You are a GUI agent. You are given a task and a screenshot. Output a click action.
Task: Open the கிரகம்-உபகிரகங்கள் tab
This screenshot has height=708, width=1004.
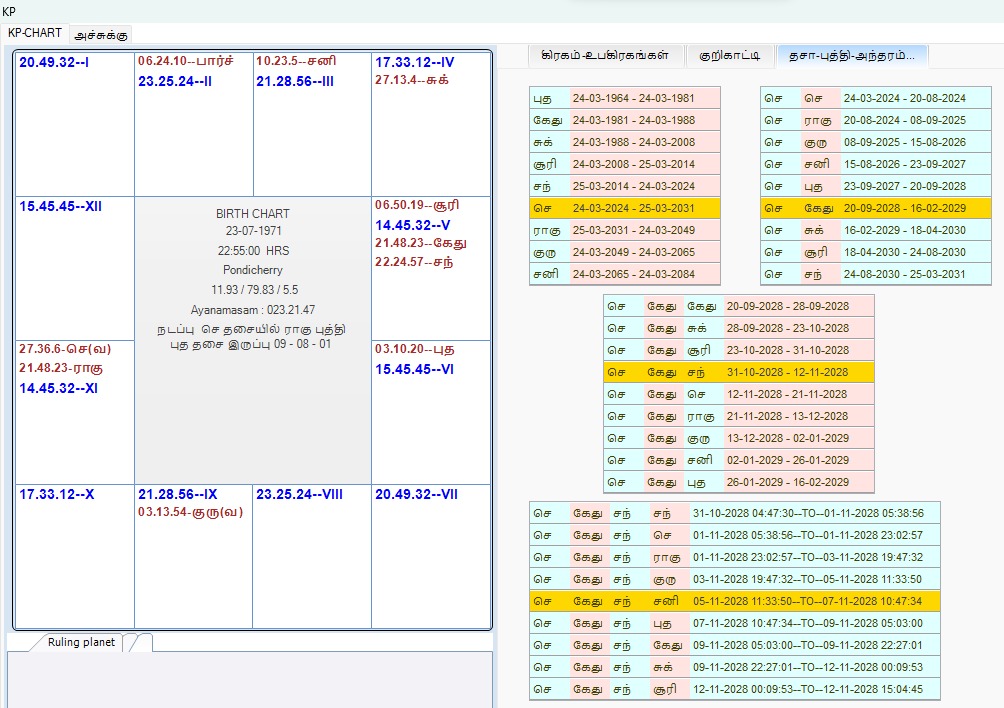click(x=605, y=56)
